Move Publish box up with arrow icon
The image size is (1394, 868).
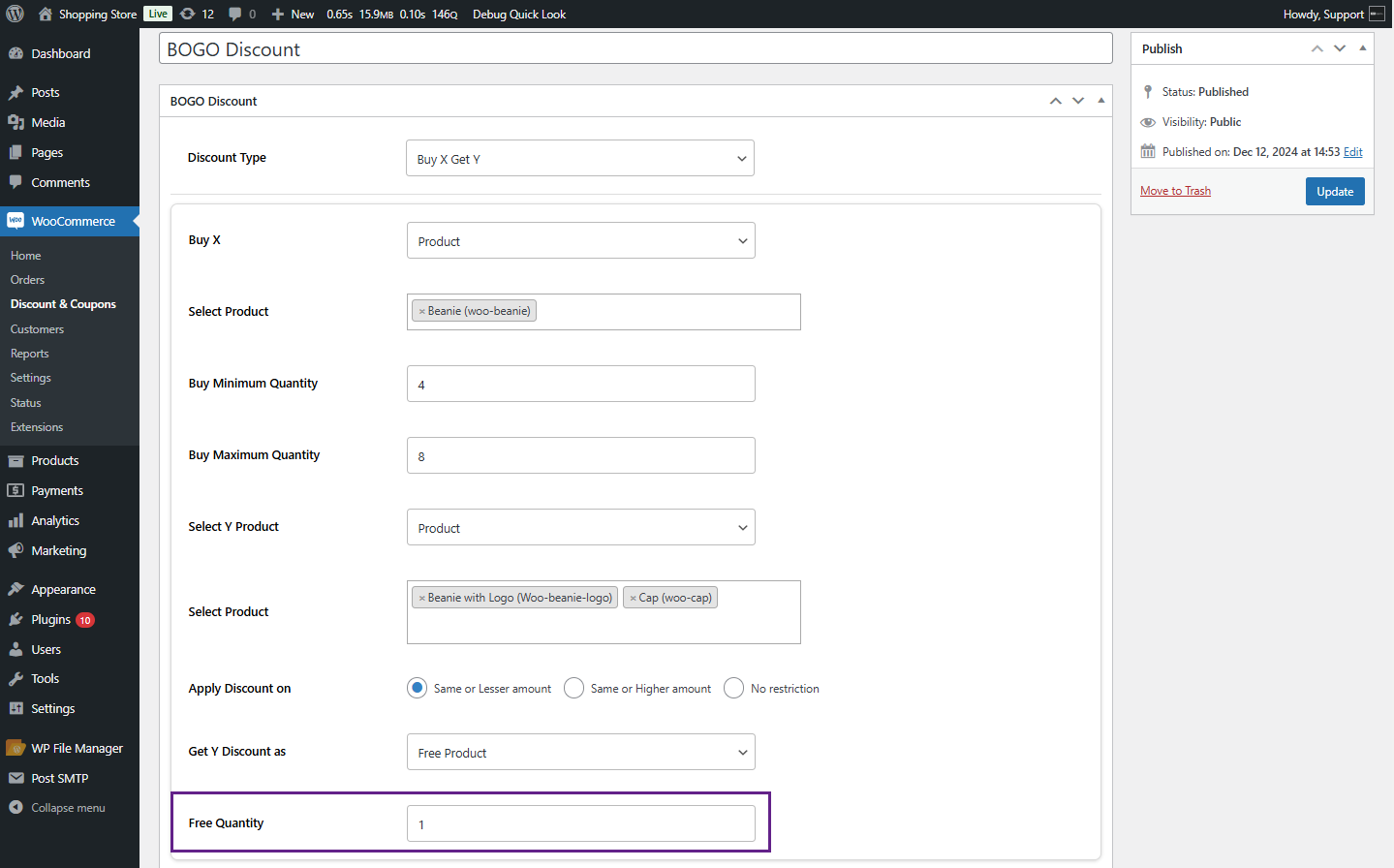pos(1317,48)
